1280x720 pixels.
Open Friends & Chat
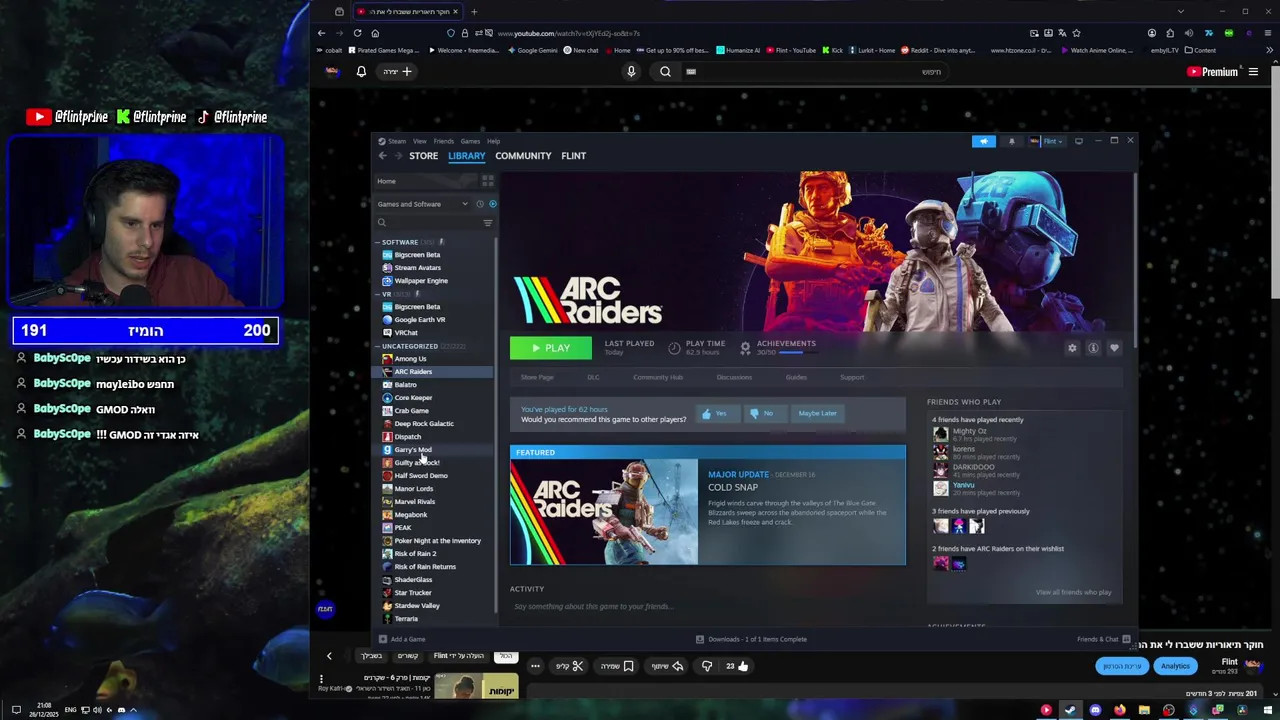click(1104, 639)
